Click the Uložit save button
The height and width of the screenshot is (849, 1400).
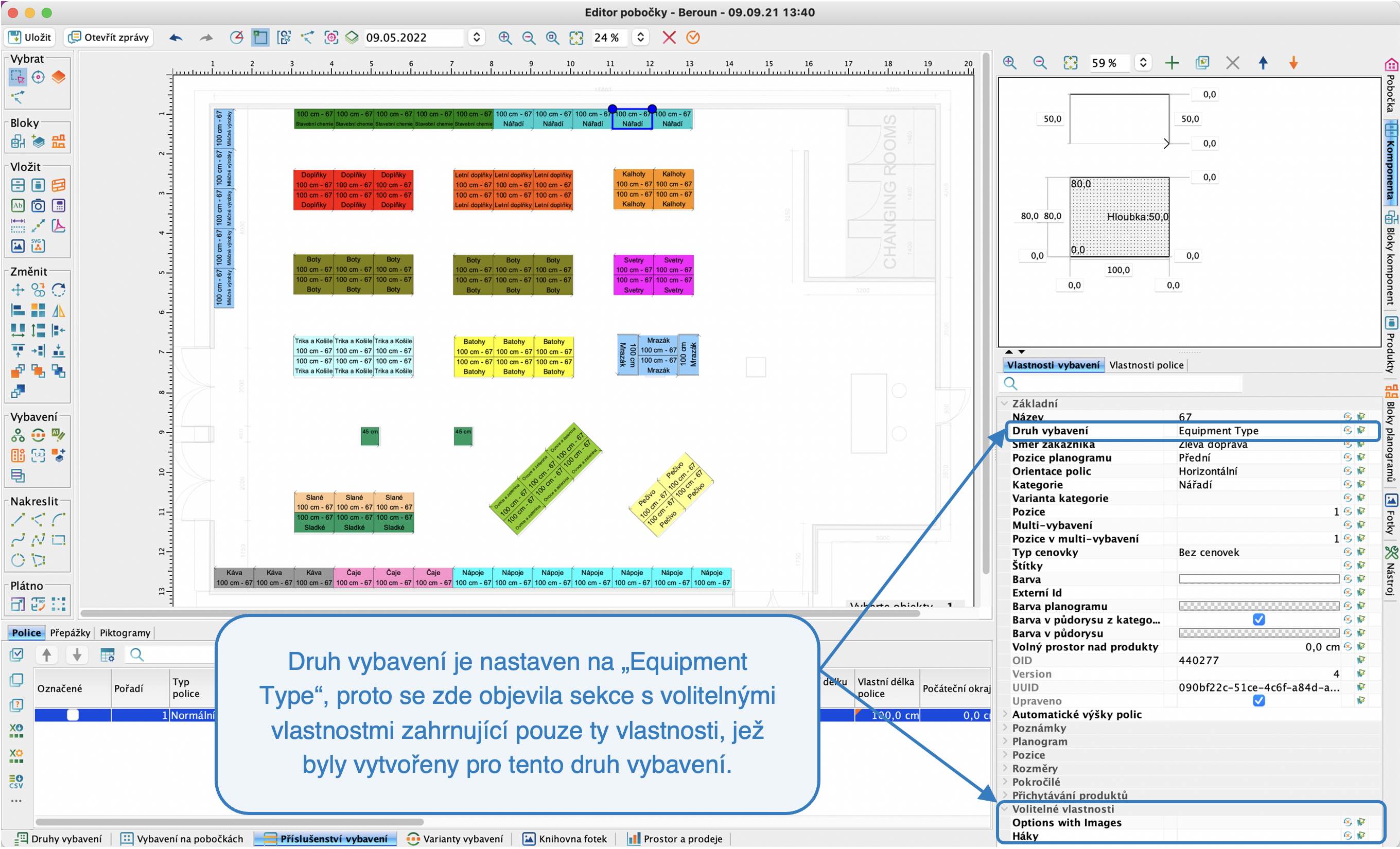30,38
